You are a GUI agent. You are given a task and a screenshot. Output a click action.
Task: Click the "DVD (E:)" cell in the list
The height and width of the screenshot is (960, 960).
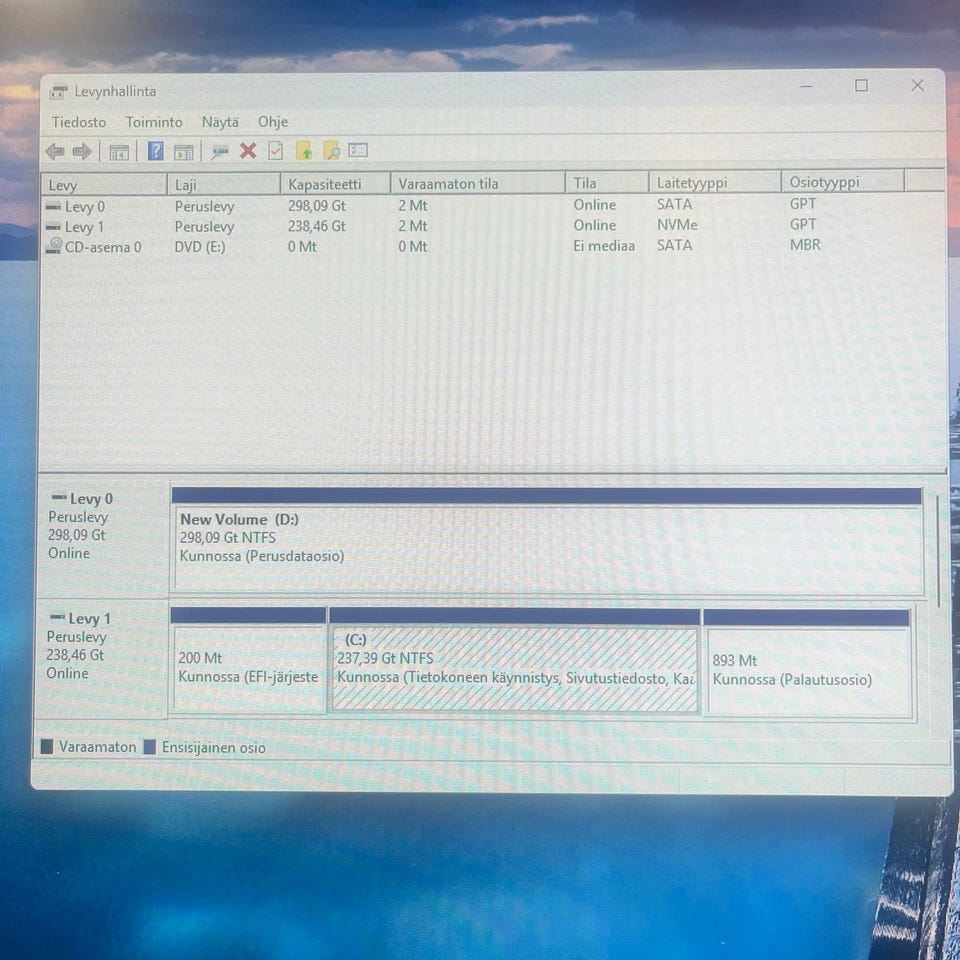(200, 247)
